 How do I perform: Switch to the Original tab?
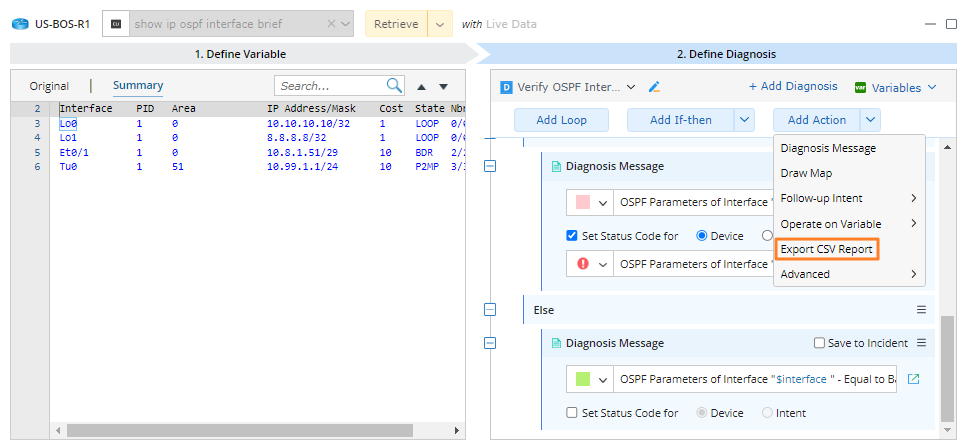pyautogui.click(x=49, y=86)
